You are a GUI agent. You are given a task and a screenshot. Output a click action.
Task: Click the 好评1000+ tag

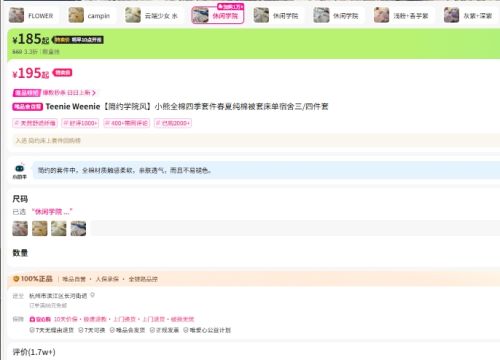coord(80,123)
